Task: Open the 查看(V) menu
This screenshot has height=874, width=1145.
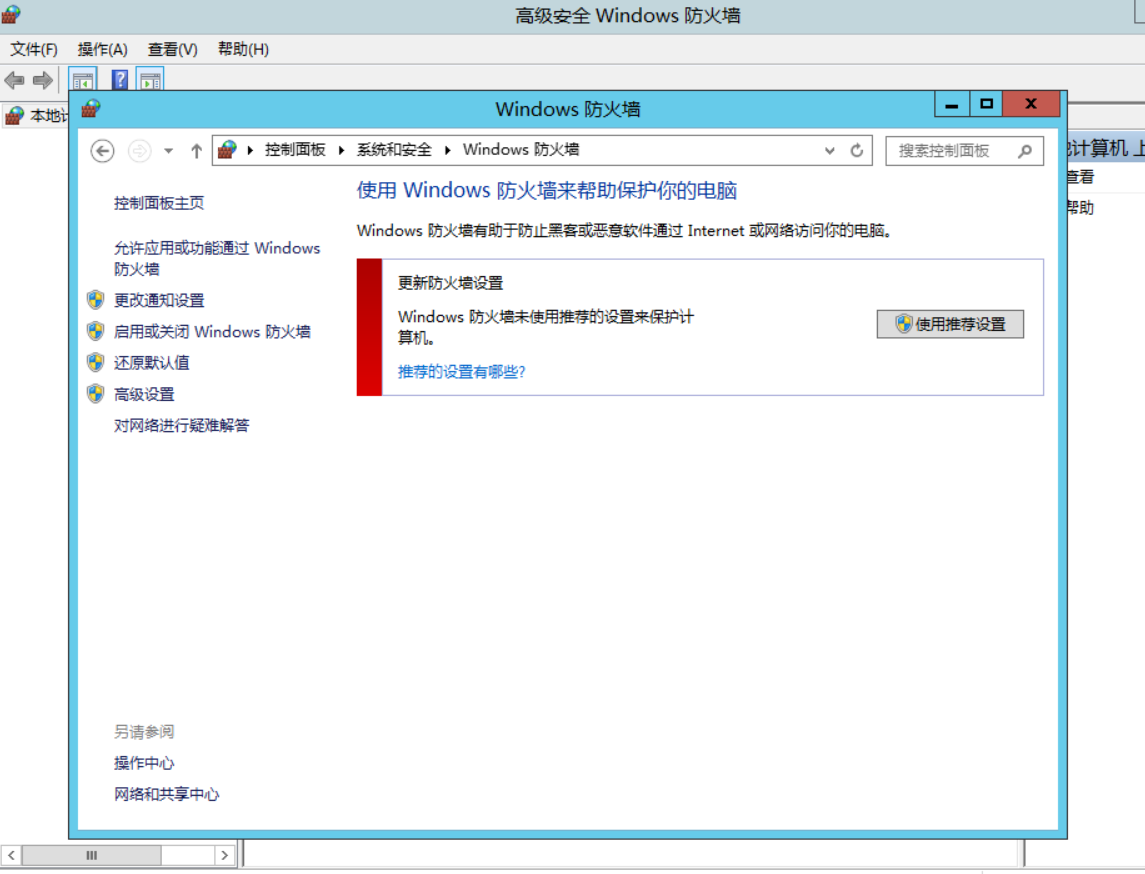Action: (172, 50)
